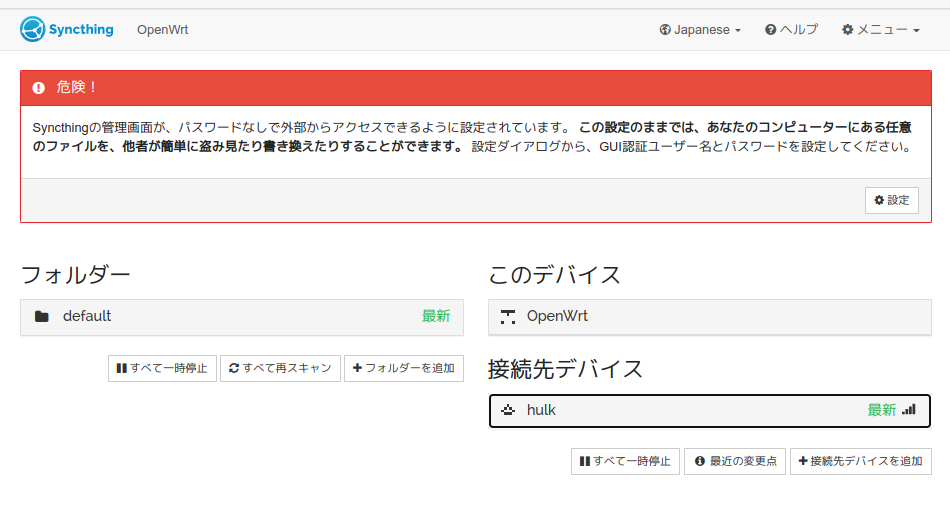The width and height of the screenshot is (950, 507).
Task: Click the 危険！ alert title
Action: [77, 87]
